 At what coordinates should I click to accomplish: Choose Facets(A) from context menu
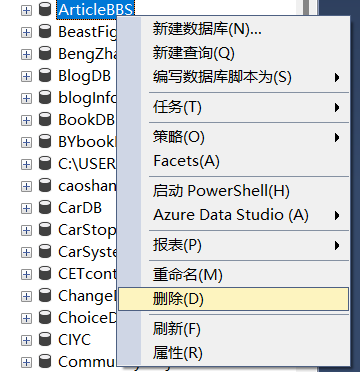233,161
